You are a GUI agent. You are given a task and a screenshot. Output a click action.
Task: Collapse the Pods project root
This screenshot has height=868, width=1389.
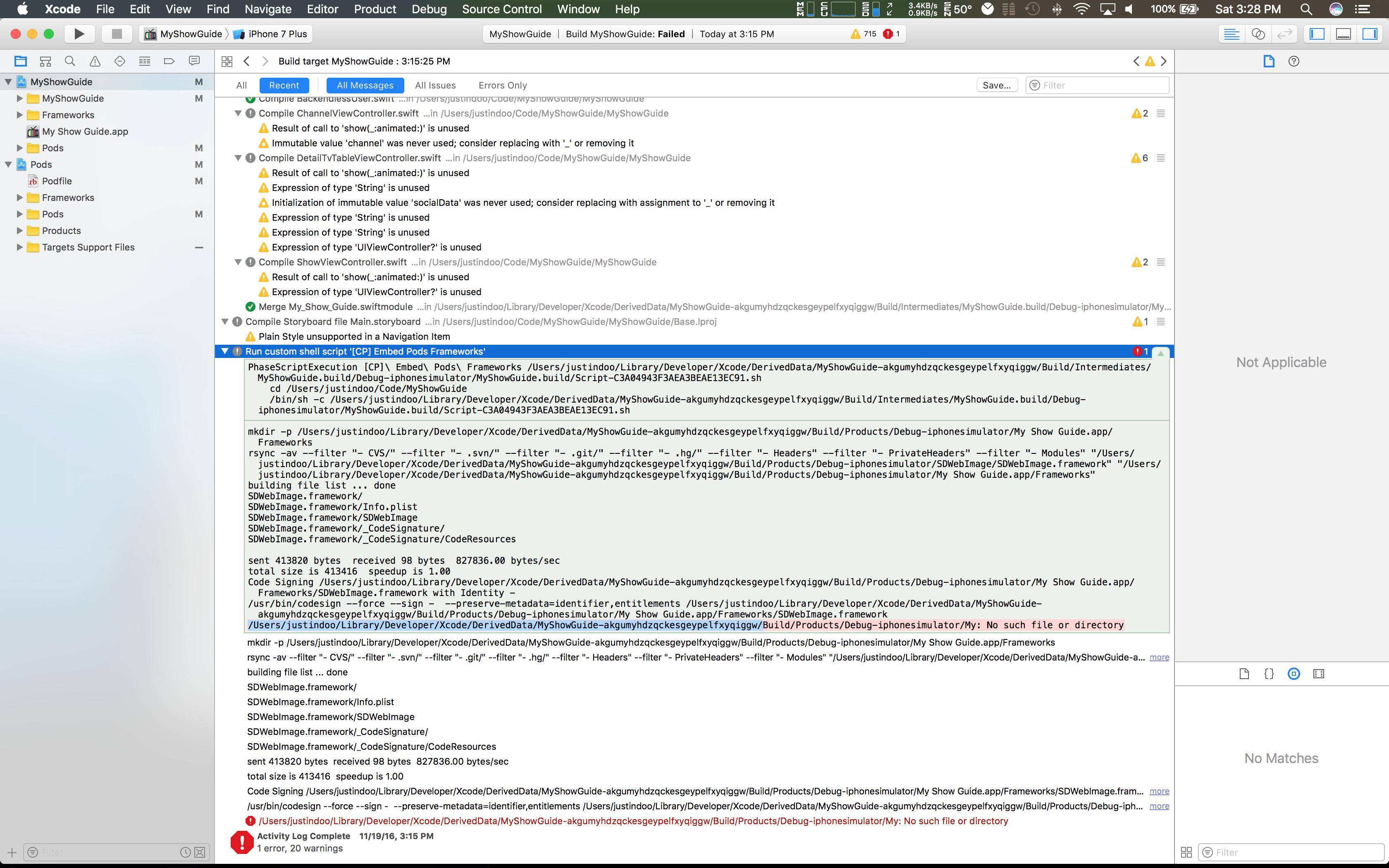point(8,164)
